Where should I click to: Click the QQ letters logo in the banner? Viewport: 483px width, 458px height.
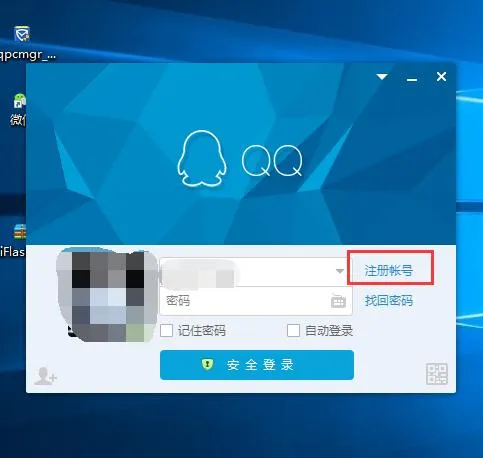click(x=272, y=161)
